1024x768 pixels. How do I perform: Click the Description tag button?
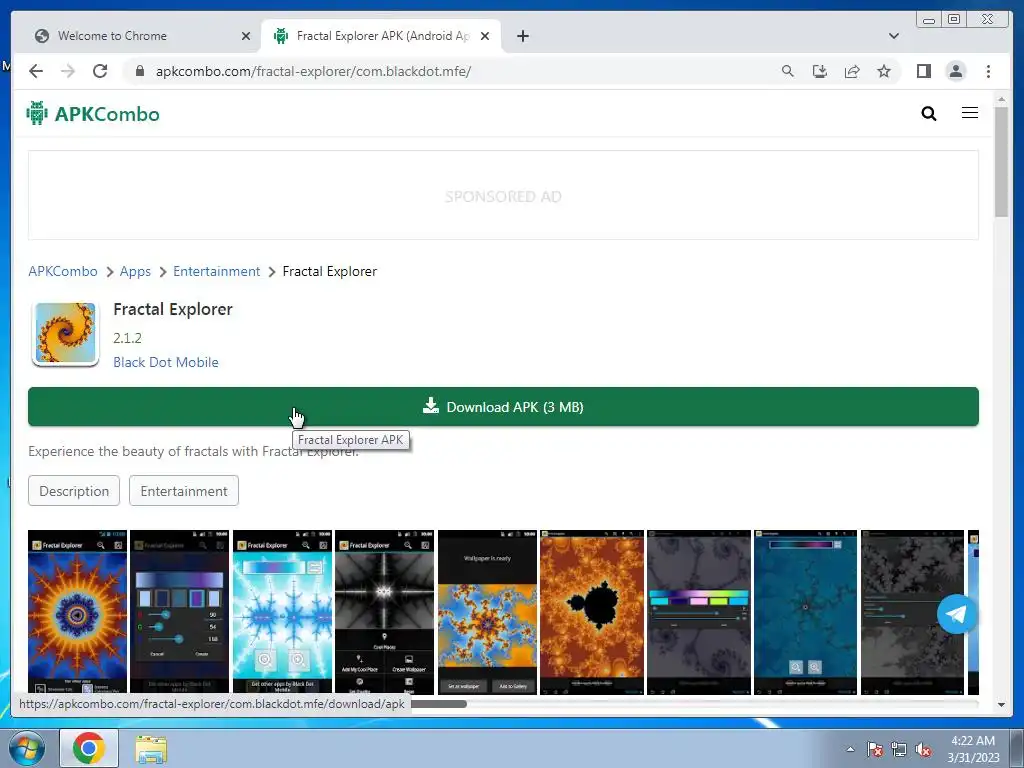(x=74, y=490)
